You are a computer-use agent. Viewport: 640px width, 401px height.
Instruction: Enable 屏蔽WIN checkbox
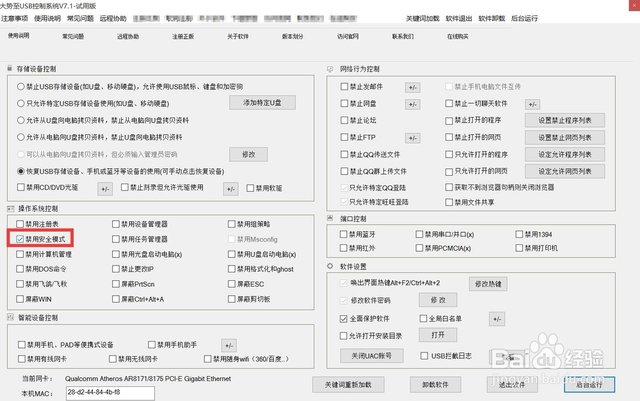(20, 299)
